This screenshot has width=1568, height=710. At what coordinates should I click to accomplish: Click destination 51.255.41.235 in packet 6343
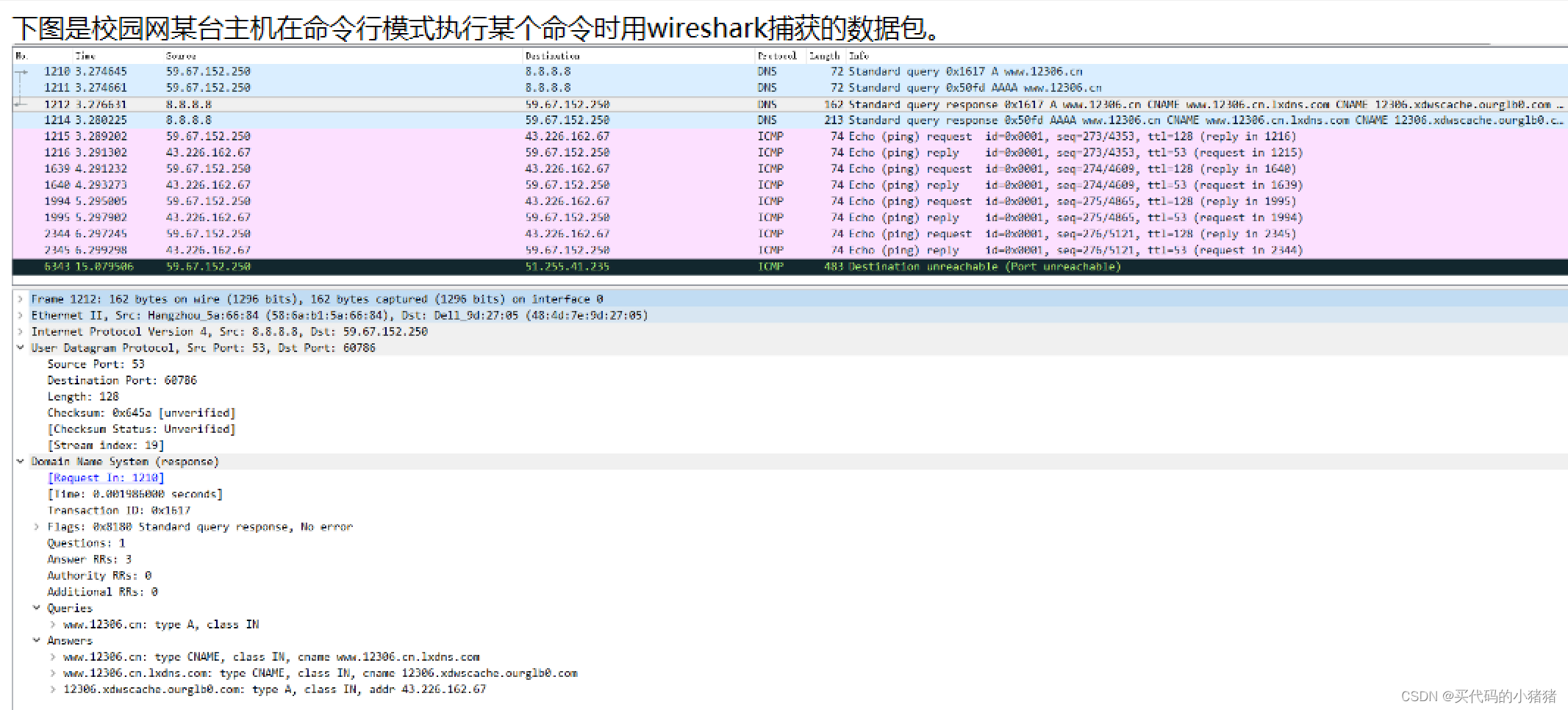[568, 266]
